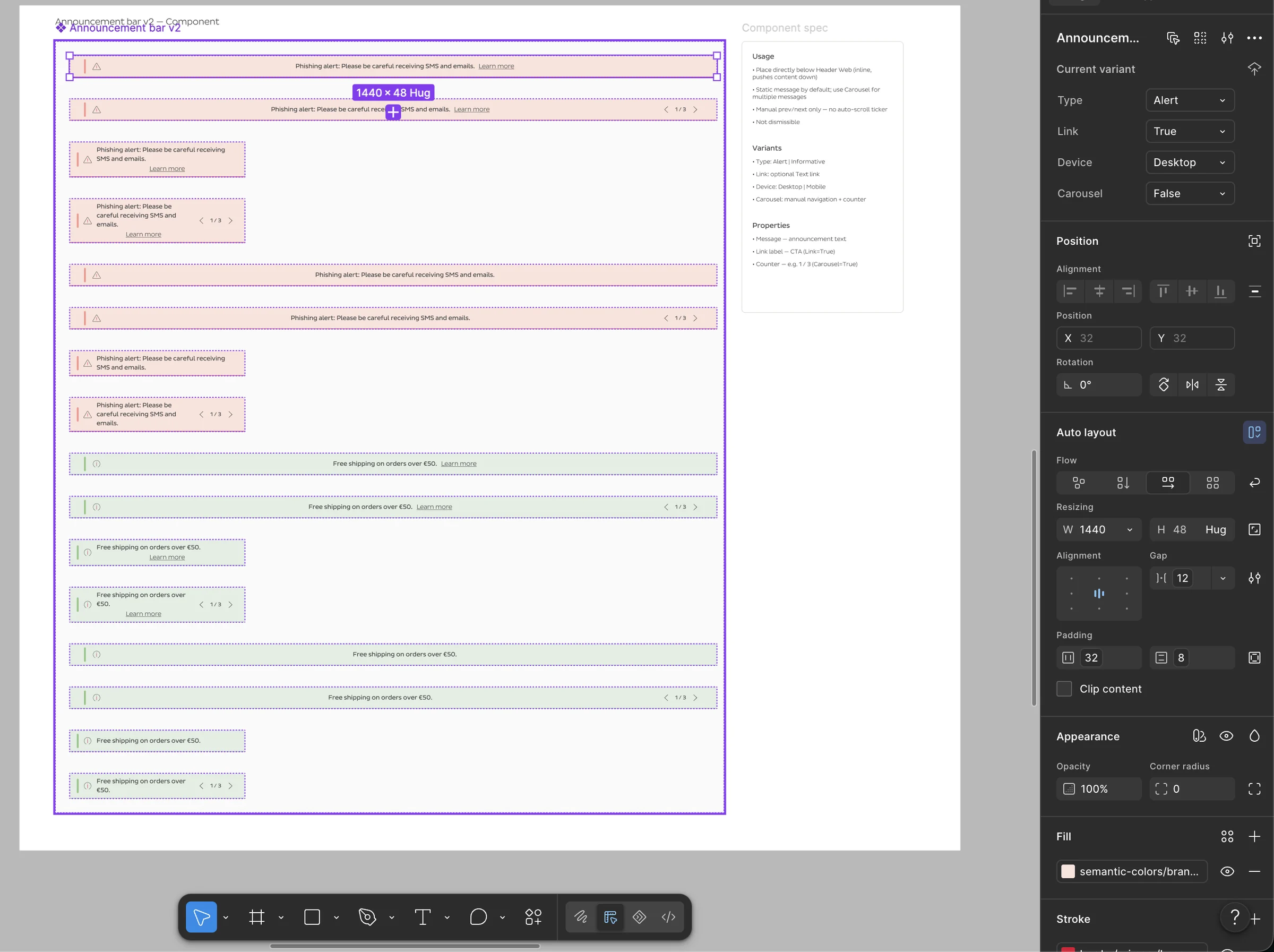The image size is (1274, 952).
Task: Select the Move tool in the toolbar
Action: pos(201,916)
